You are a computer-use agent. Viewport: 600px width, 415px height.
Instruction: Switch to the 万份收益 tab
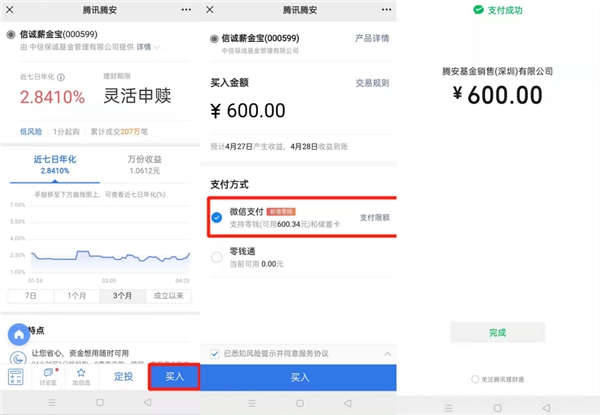pos(144,164)
